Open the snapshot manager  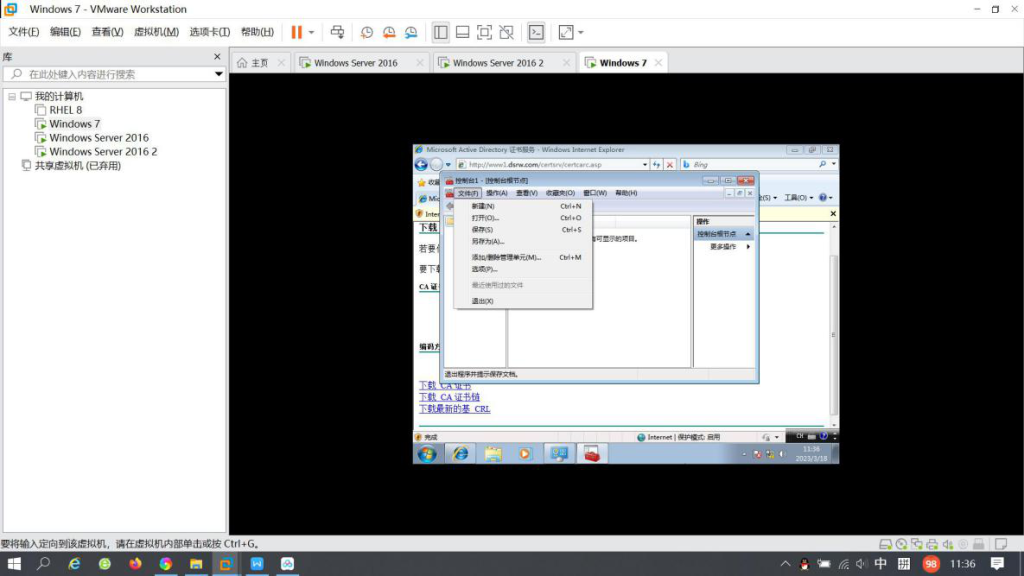click(x=411, y=32)
